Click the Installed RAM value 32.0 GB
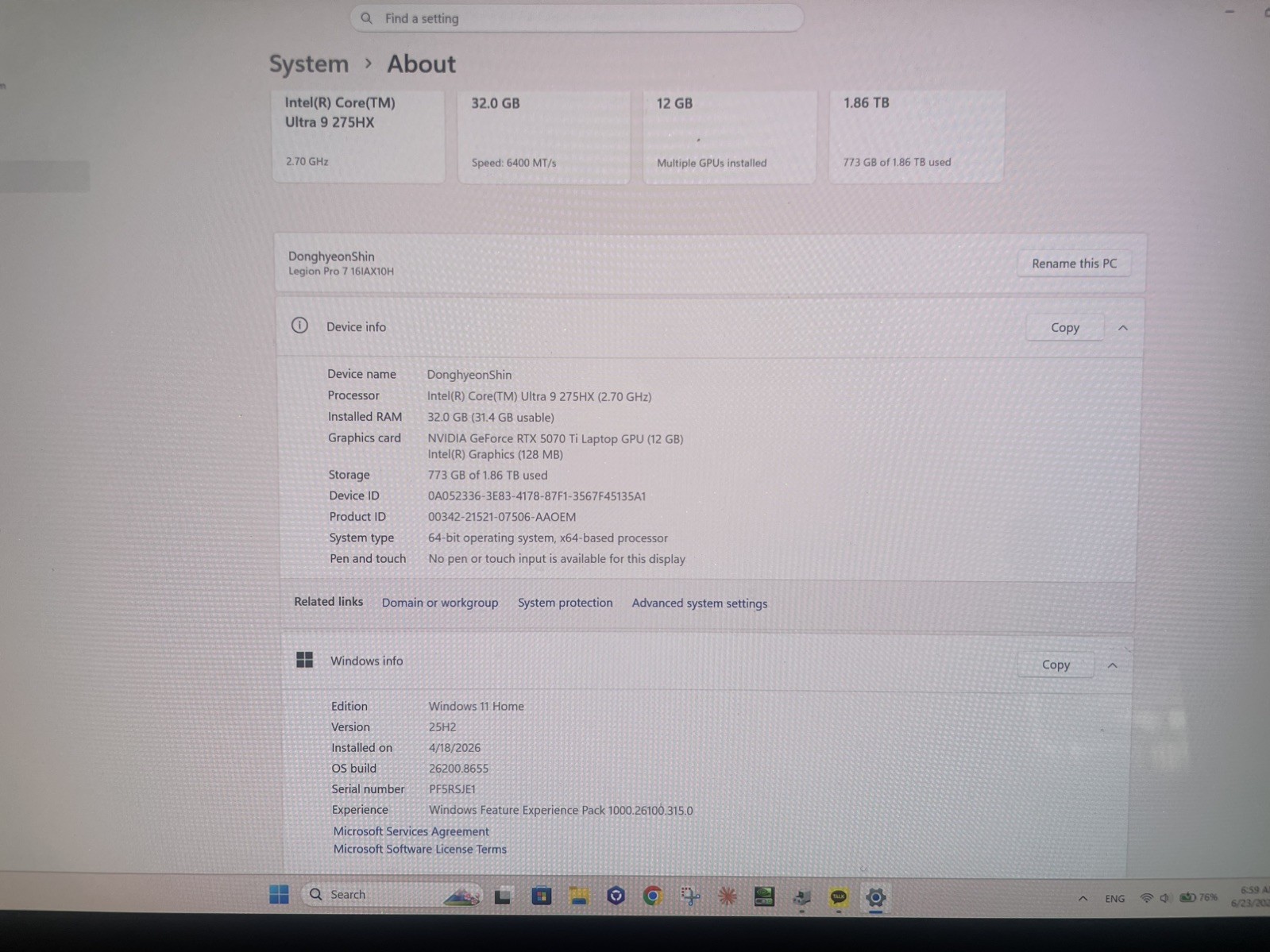The height and width of the screenshot is (952, 1270). 491,418
